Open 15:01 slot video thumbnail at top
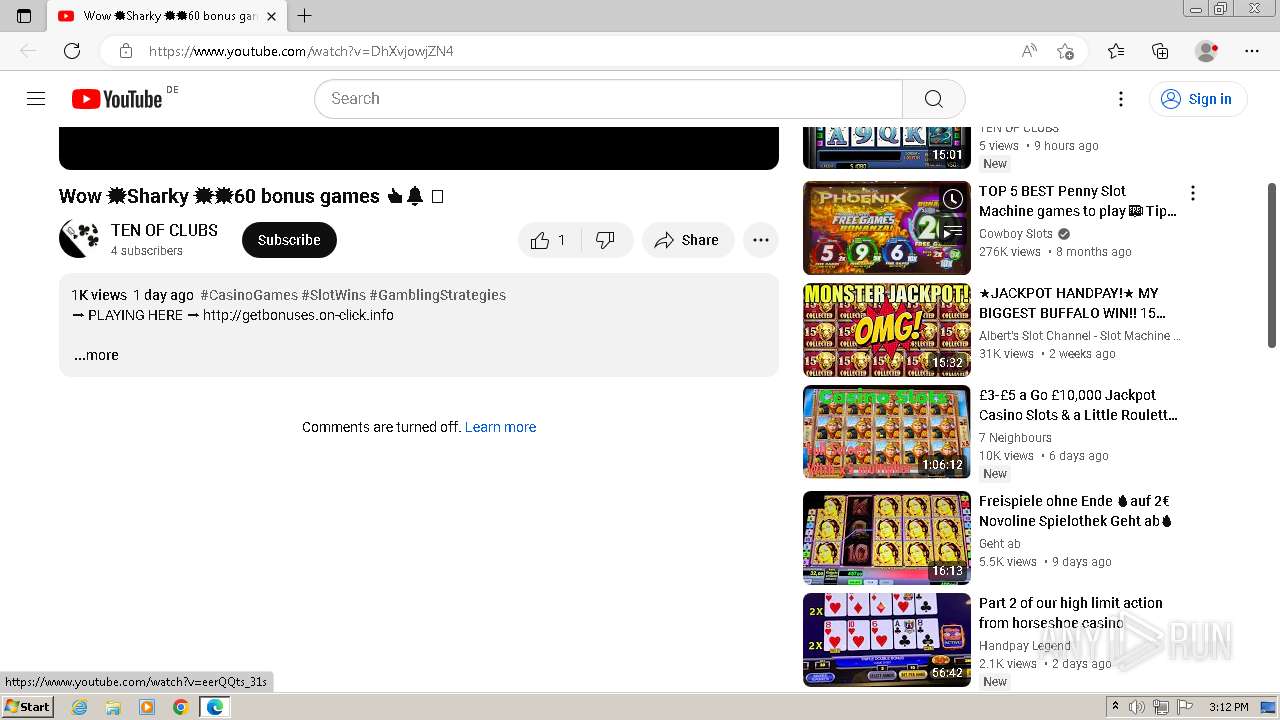Image resolution: width=1280 pixels, height=720 pixels. (887, 148)
